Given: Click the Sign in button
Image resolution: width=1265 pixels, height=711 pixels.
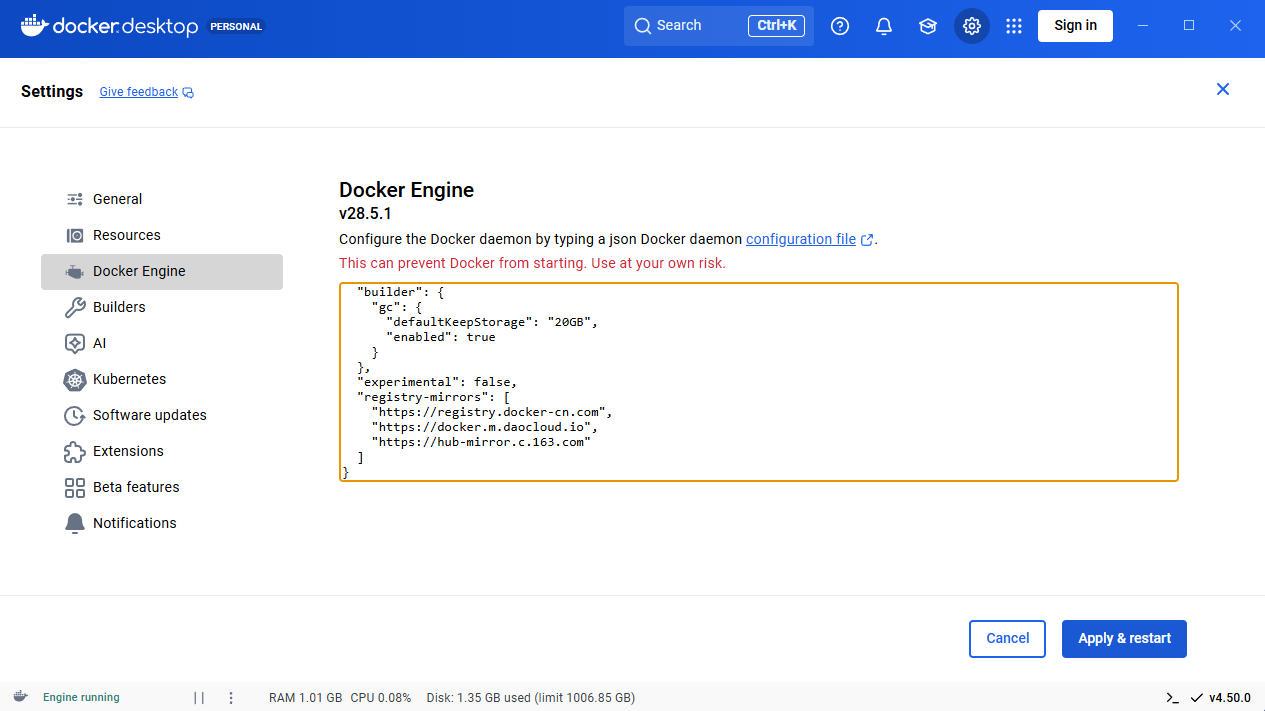Looking at the screenshot, I should click(x=1075, y=26).
